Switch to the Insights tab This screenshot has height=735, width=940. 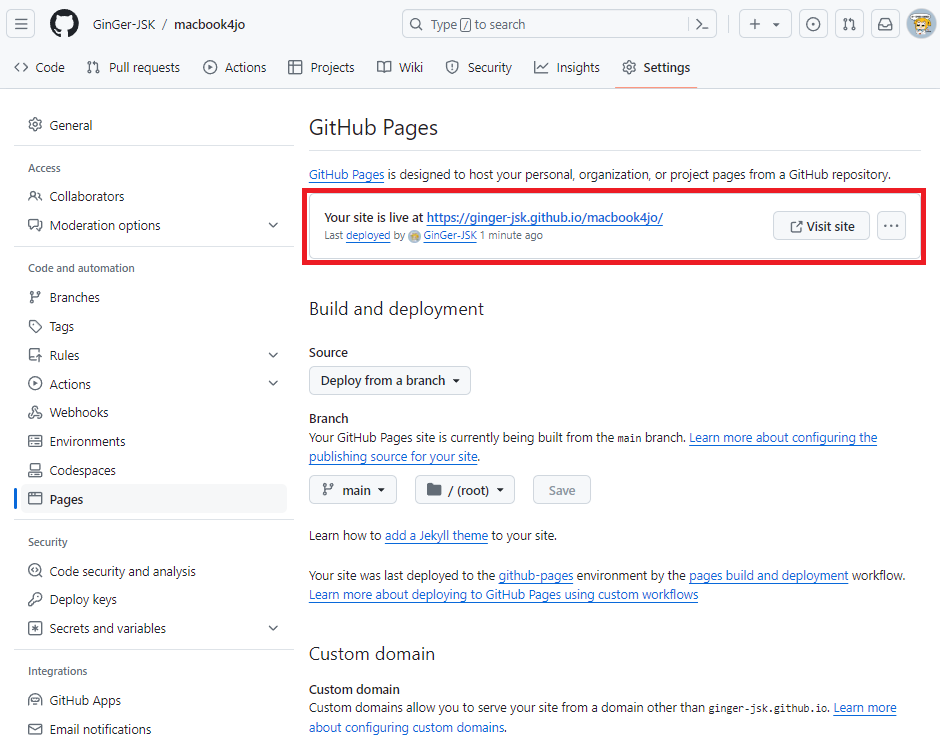(567, 68)
